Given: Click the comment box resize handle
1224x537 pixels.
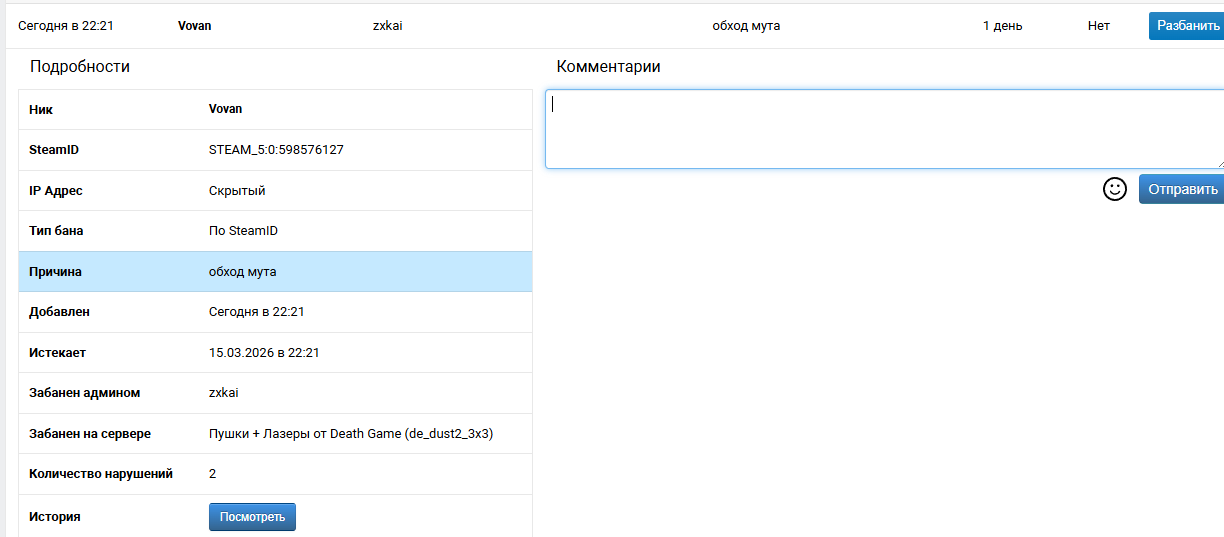Looking at the screenshot, I should [x=1218, y=163].
